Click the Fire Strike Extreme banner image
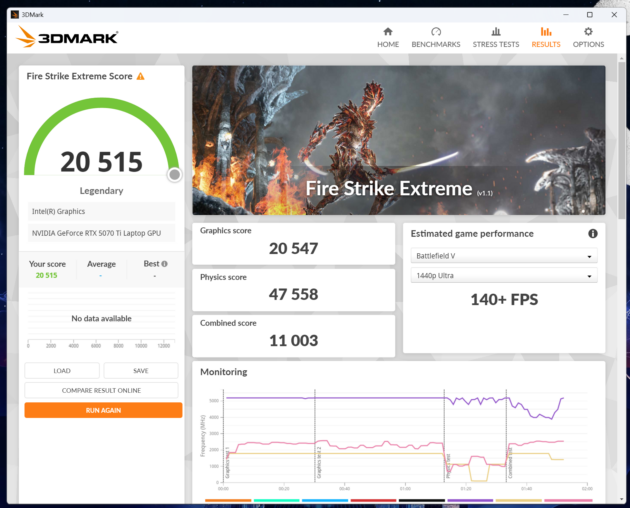630x508 pixels. point(399,140)
